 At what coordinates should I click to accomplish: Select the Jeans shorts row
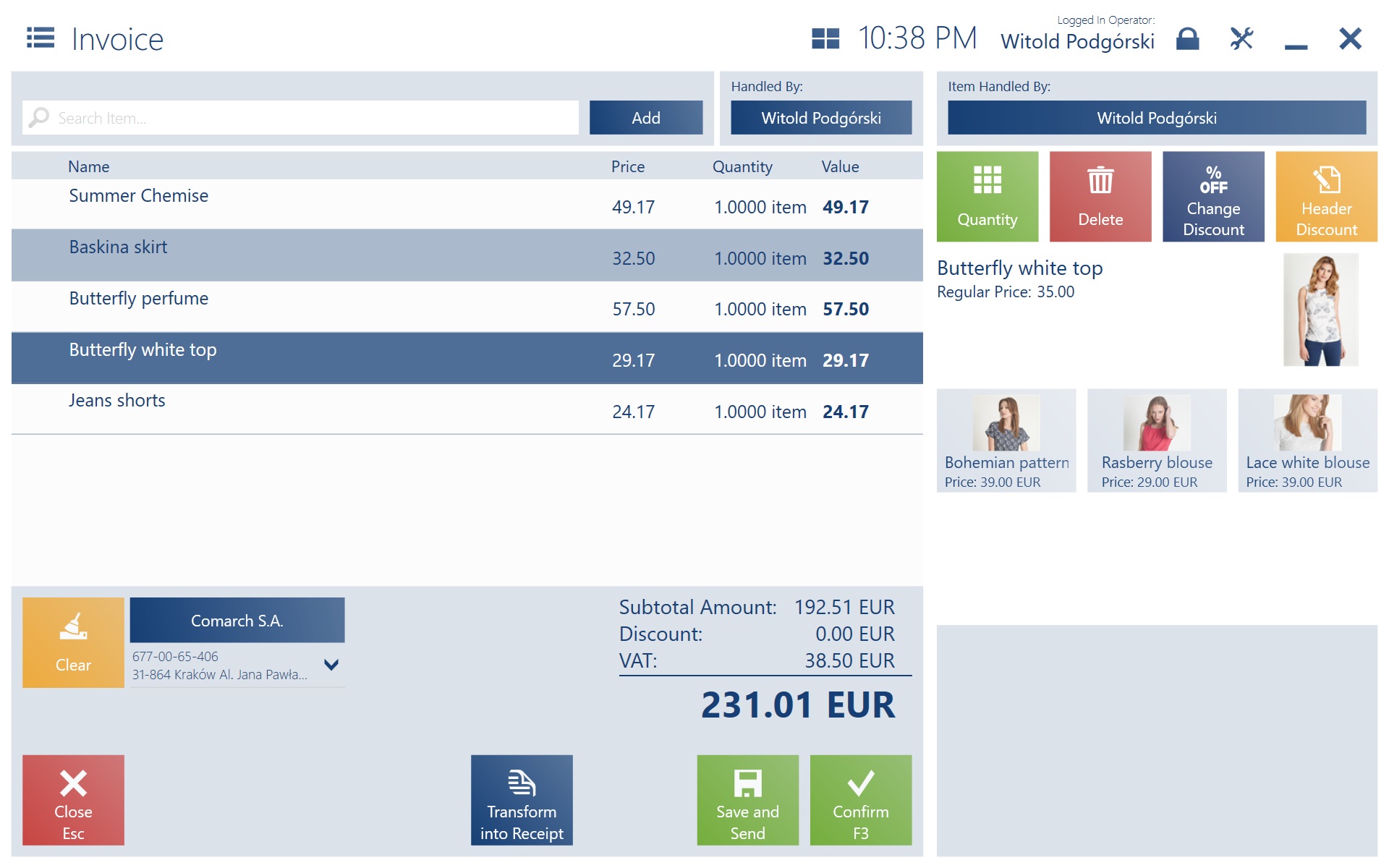[467, 409]
